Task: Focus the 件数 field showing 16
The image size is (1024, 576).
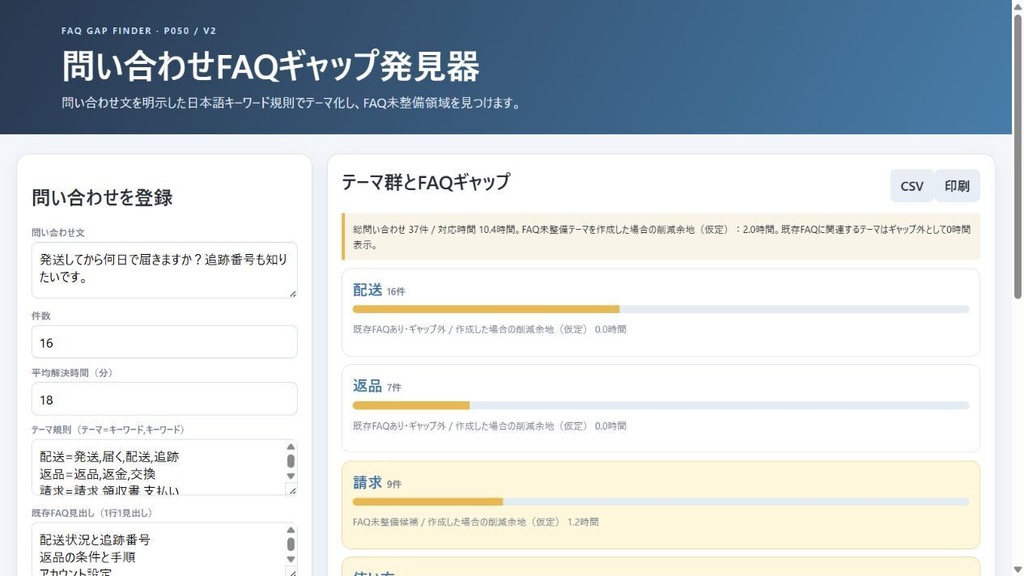Action: click(165, 342)
